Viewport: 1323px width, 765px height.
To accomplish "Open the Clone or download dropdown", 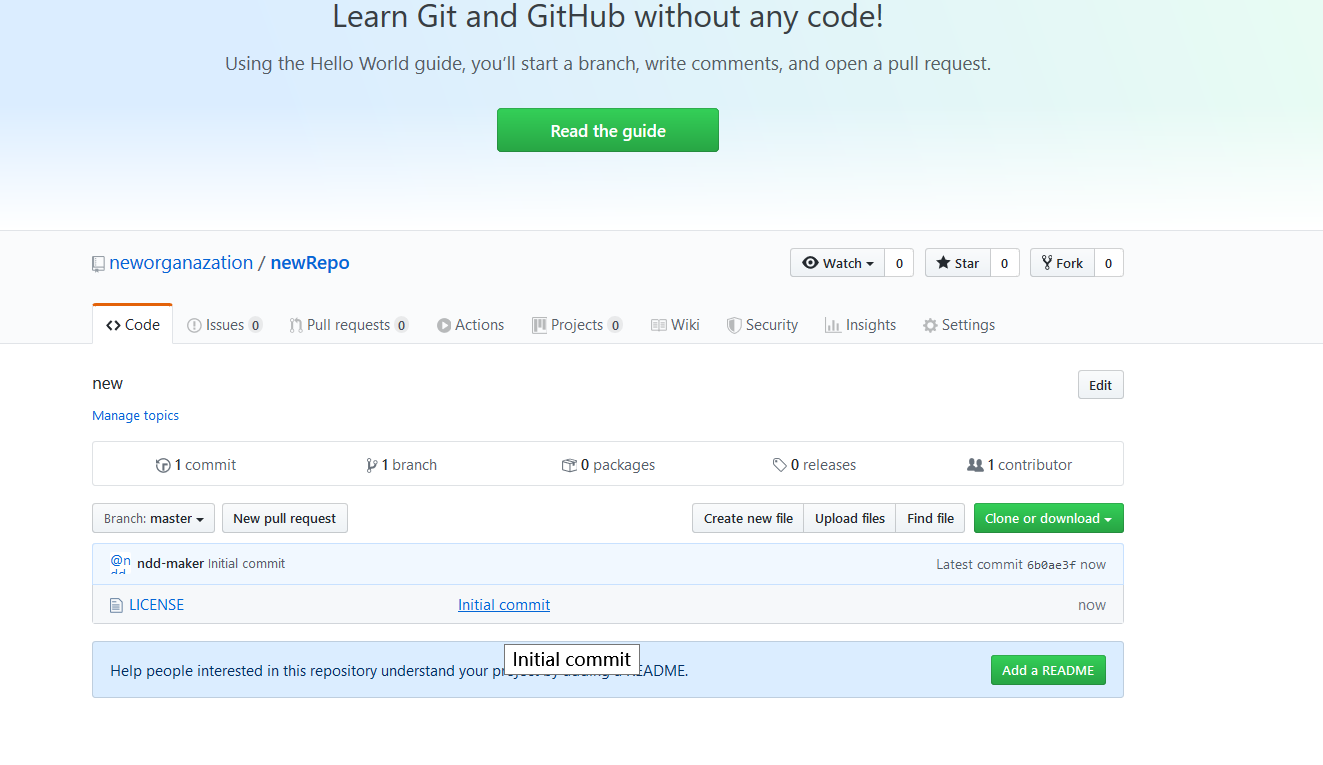I will click(x=1049, y=518).
